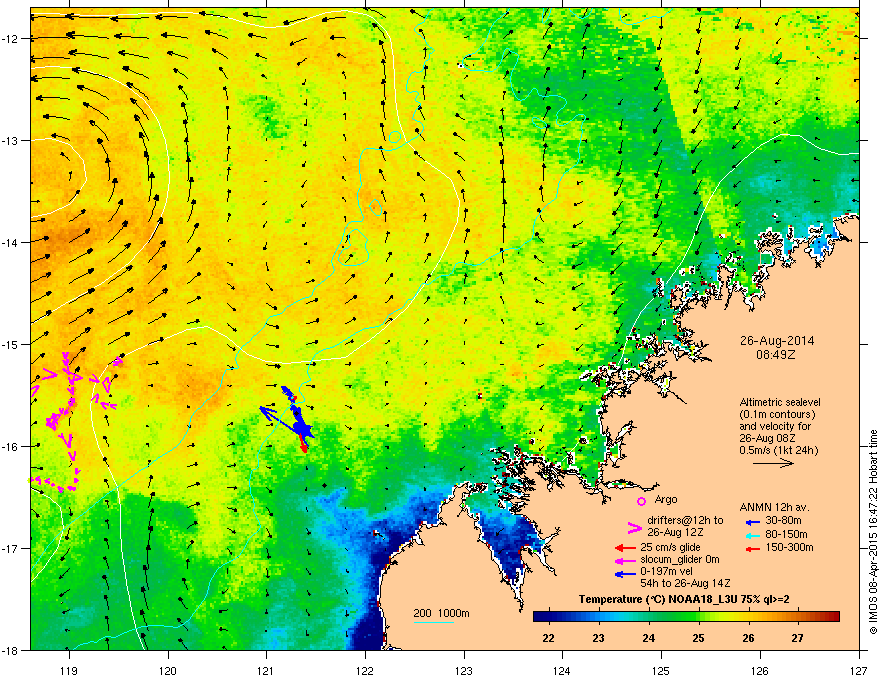This screenshot has width=880, height=680.
Task: Click the longitude axis label 124
Action: coord(562,670)
